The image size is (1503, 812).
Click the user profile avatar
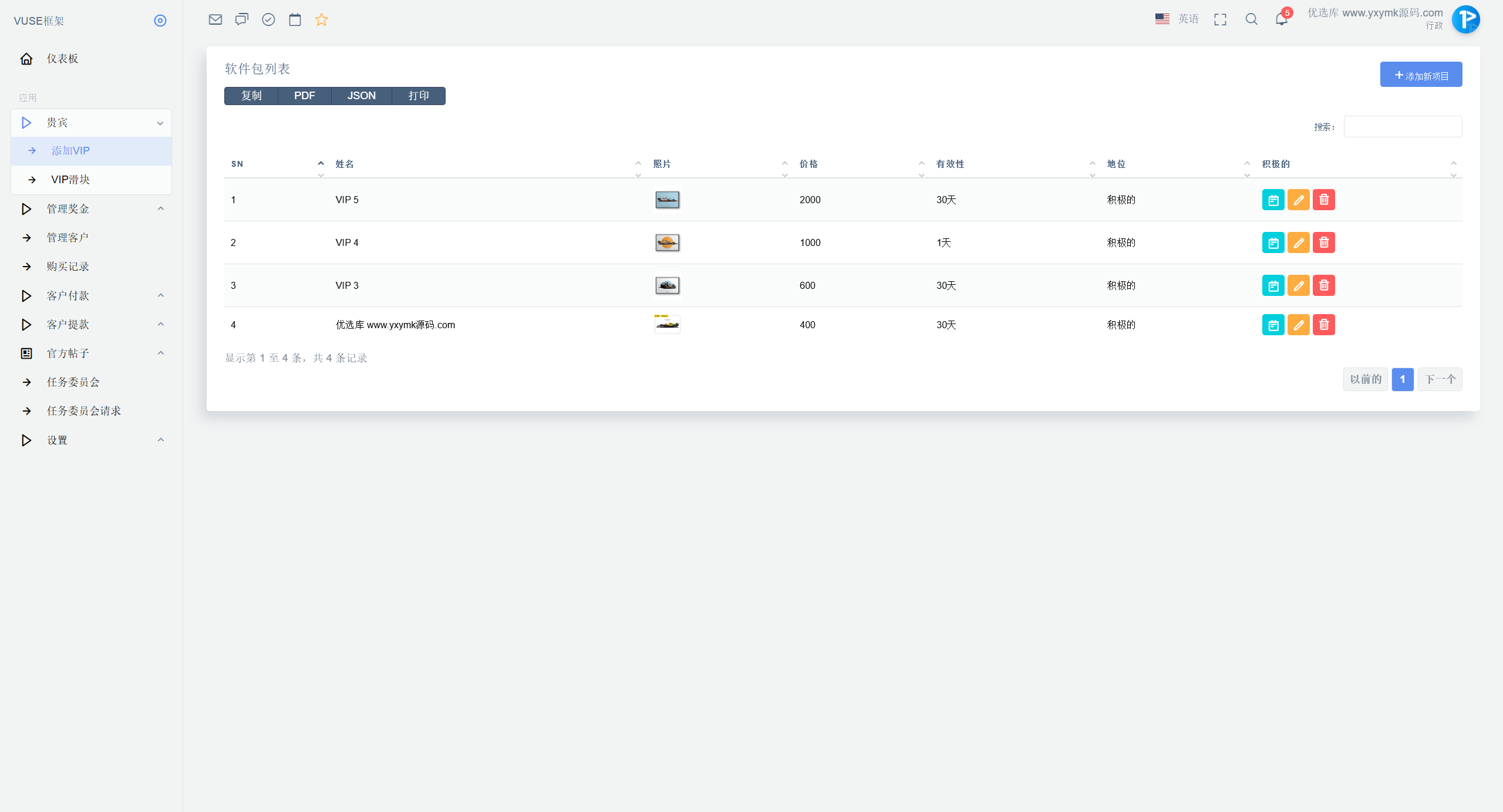coord(1465,19)
